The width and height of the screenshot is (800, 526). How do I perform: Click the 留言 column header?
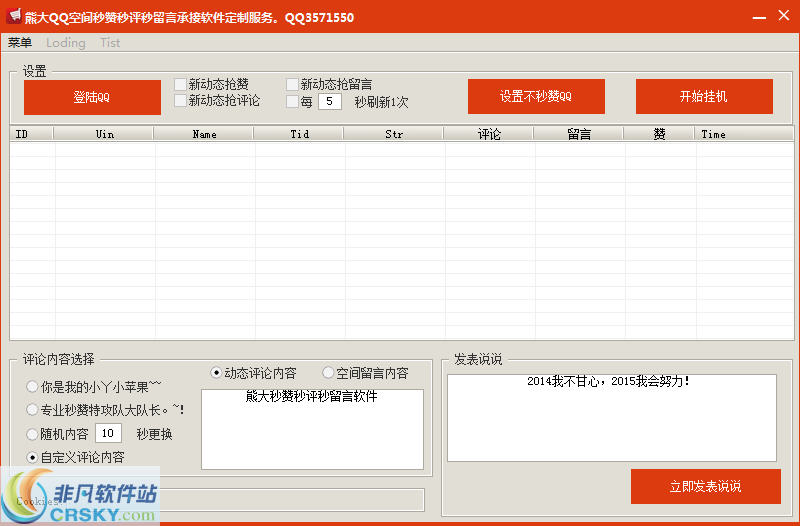[579, 134]
